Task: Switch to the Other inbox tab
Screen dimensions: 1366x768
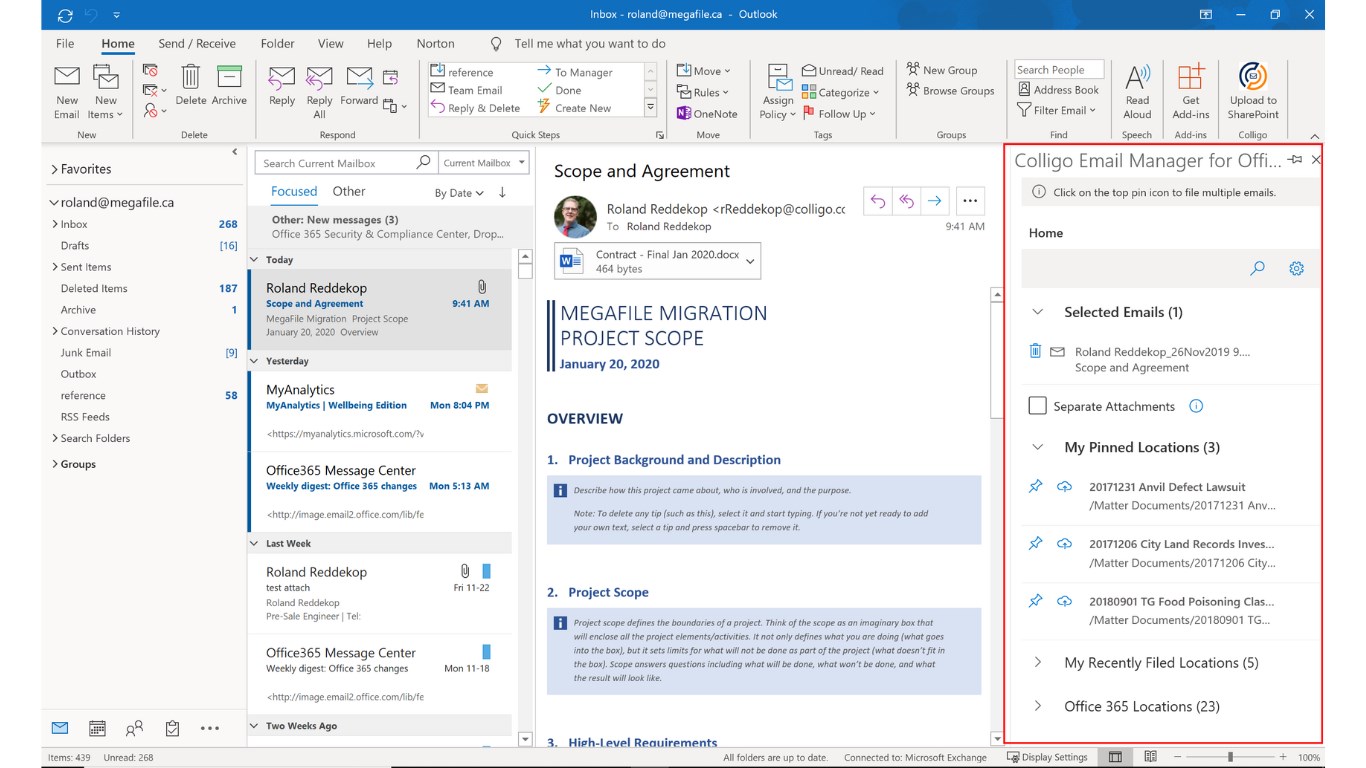Action: click(x=349, y=191)
